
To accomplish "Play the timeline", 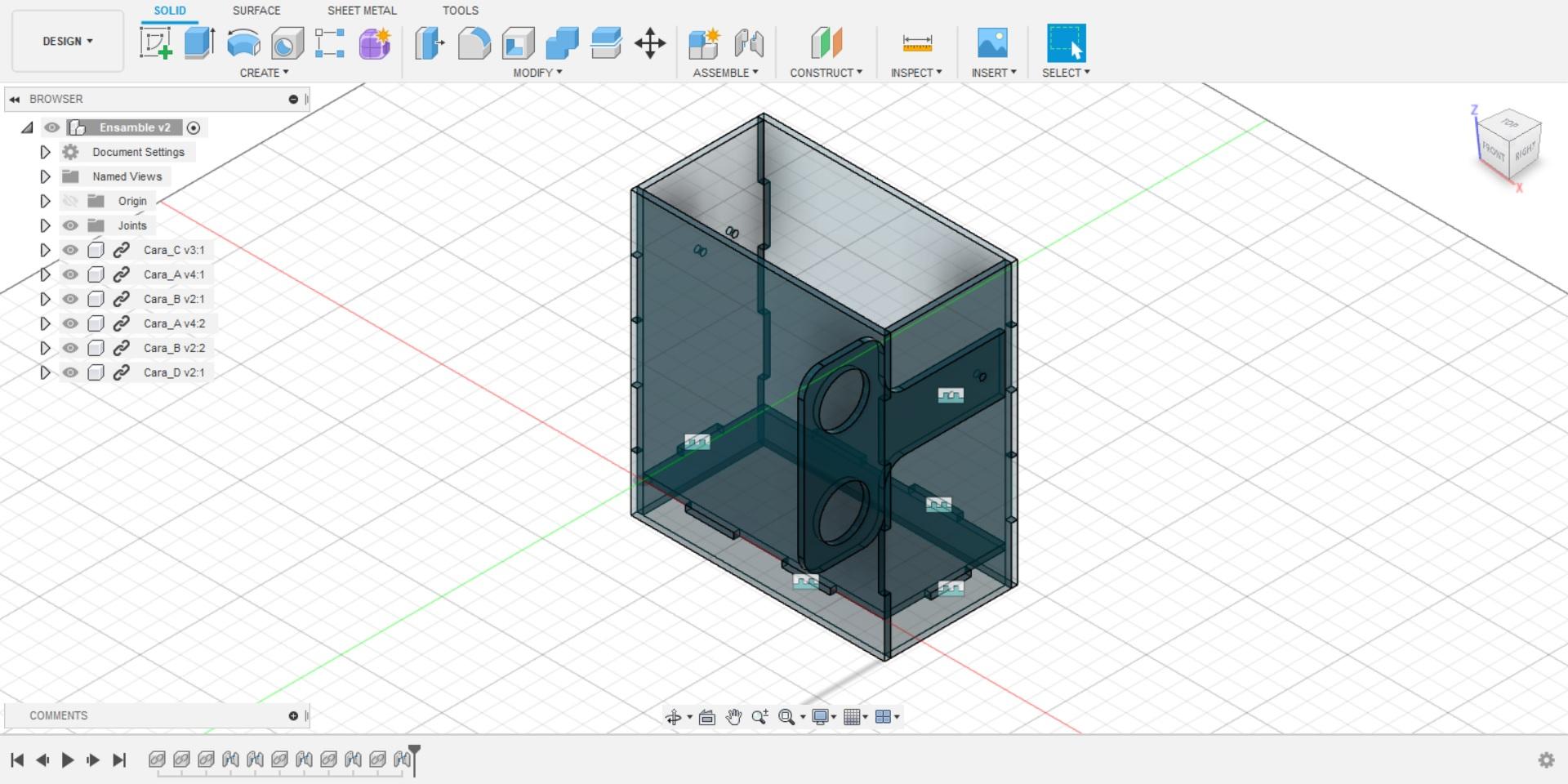I will [68, 760].
